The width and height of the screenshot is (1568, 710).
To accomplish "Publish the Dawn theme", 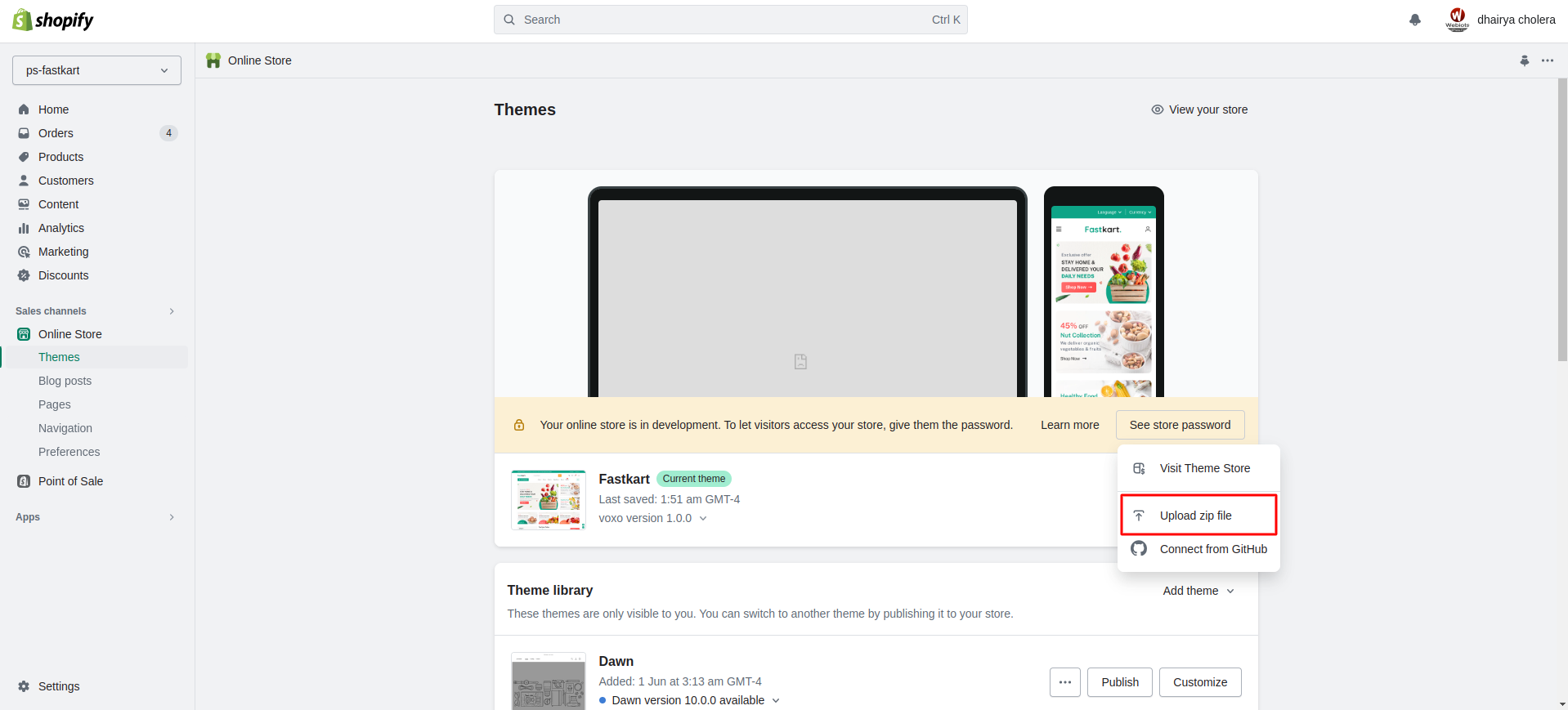I will pyautogui.click(x=1119, y=682).
